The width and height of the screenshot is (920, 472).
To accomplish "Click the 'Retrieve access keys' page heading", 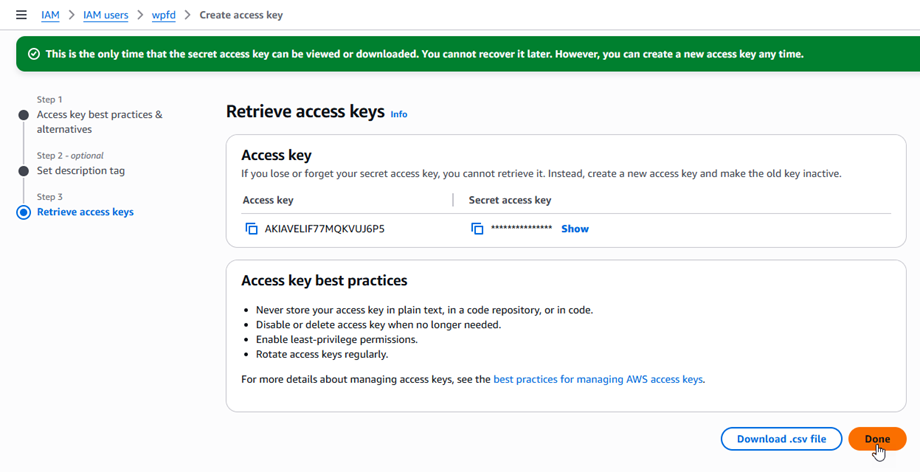I will (305, 112).
